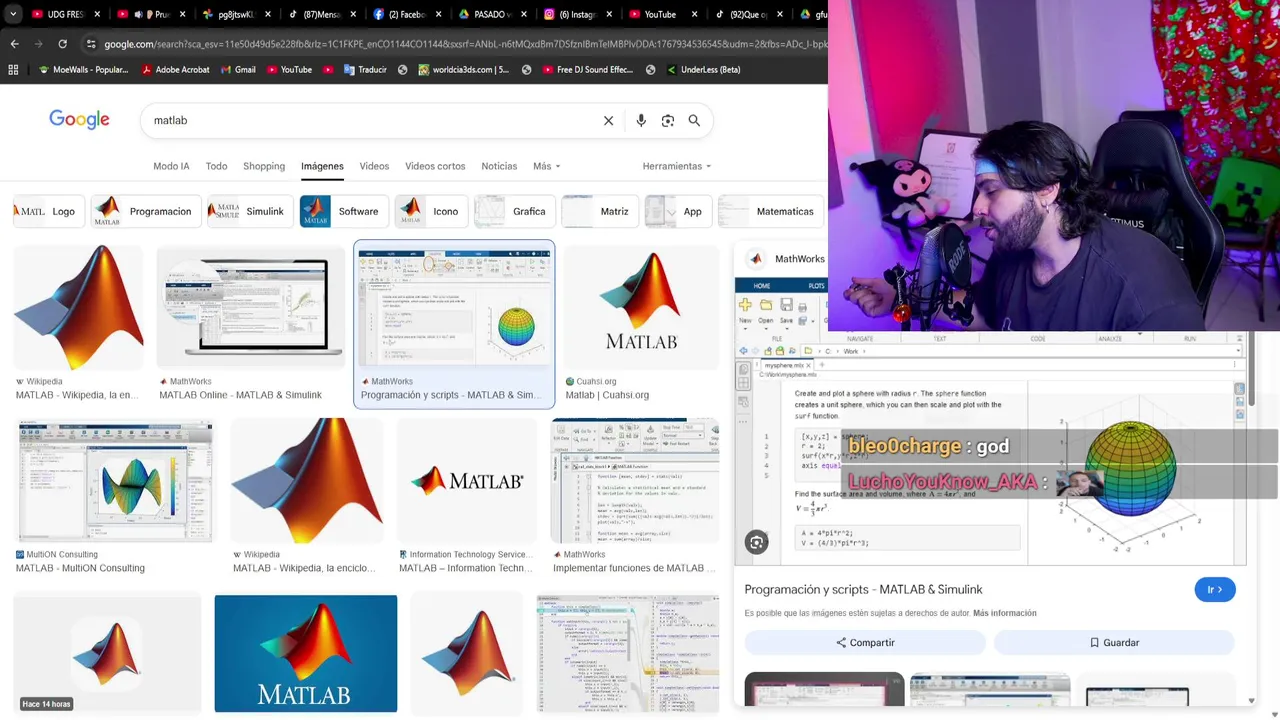Viewport: 1280px width, 720px height.
Task: Go to Google home via the logo
Action: (x=79, y=120)
